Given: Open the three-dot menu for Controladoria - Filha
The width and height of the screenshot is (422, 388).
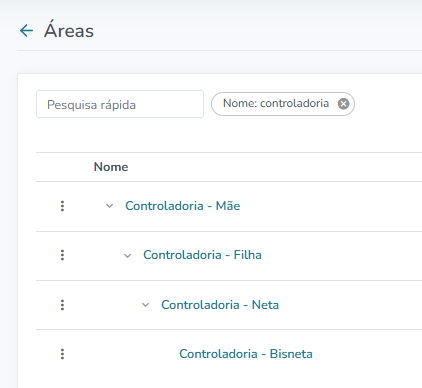Looking at the screenshot, I should click(62, 255).
